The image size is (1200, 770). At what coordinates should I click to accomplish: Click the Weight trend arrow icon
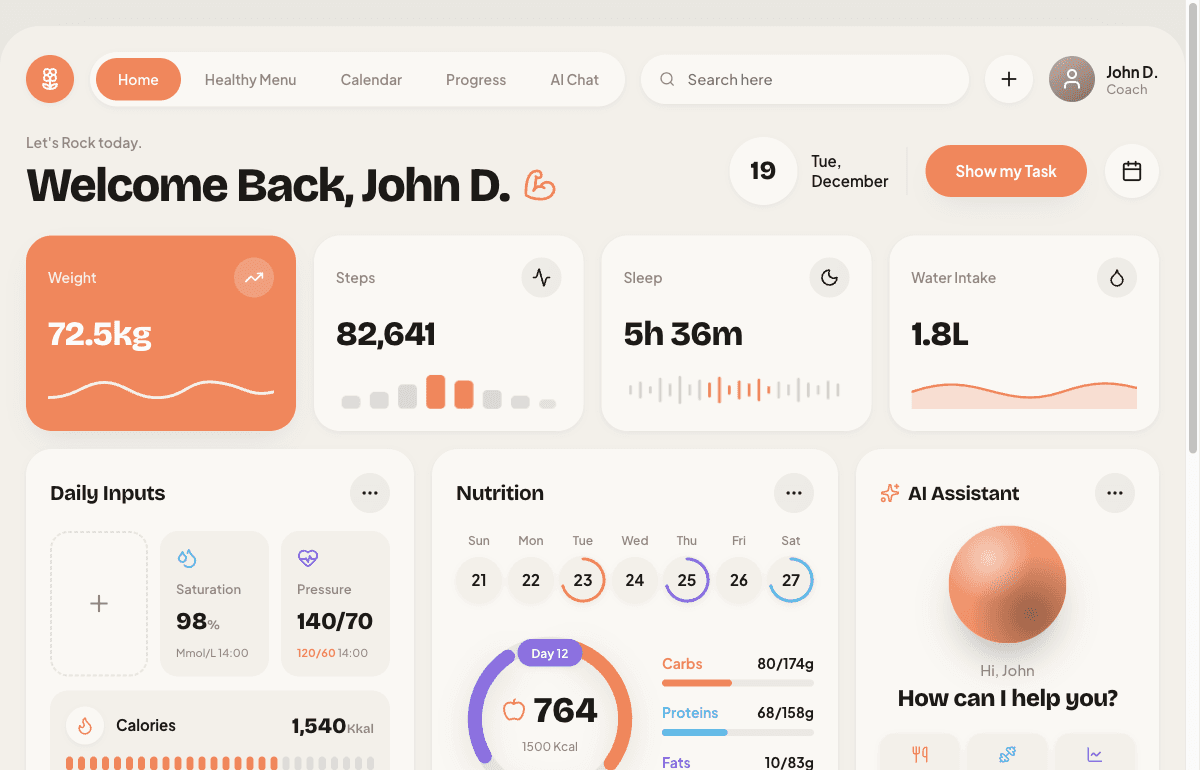(254, 277)
